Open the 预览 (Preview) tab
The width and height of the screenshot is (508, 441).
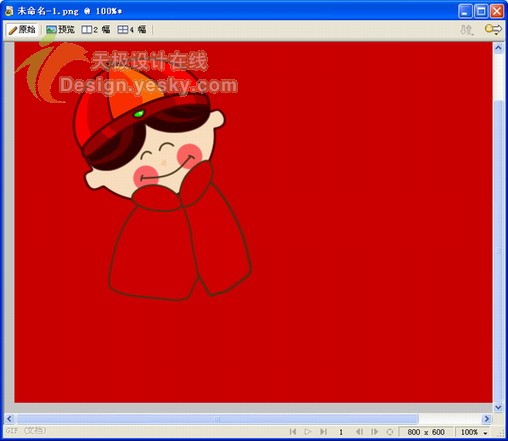[60, 30]
